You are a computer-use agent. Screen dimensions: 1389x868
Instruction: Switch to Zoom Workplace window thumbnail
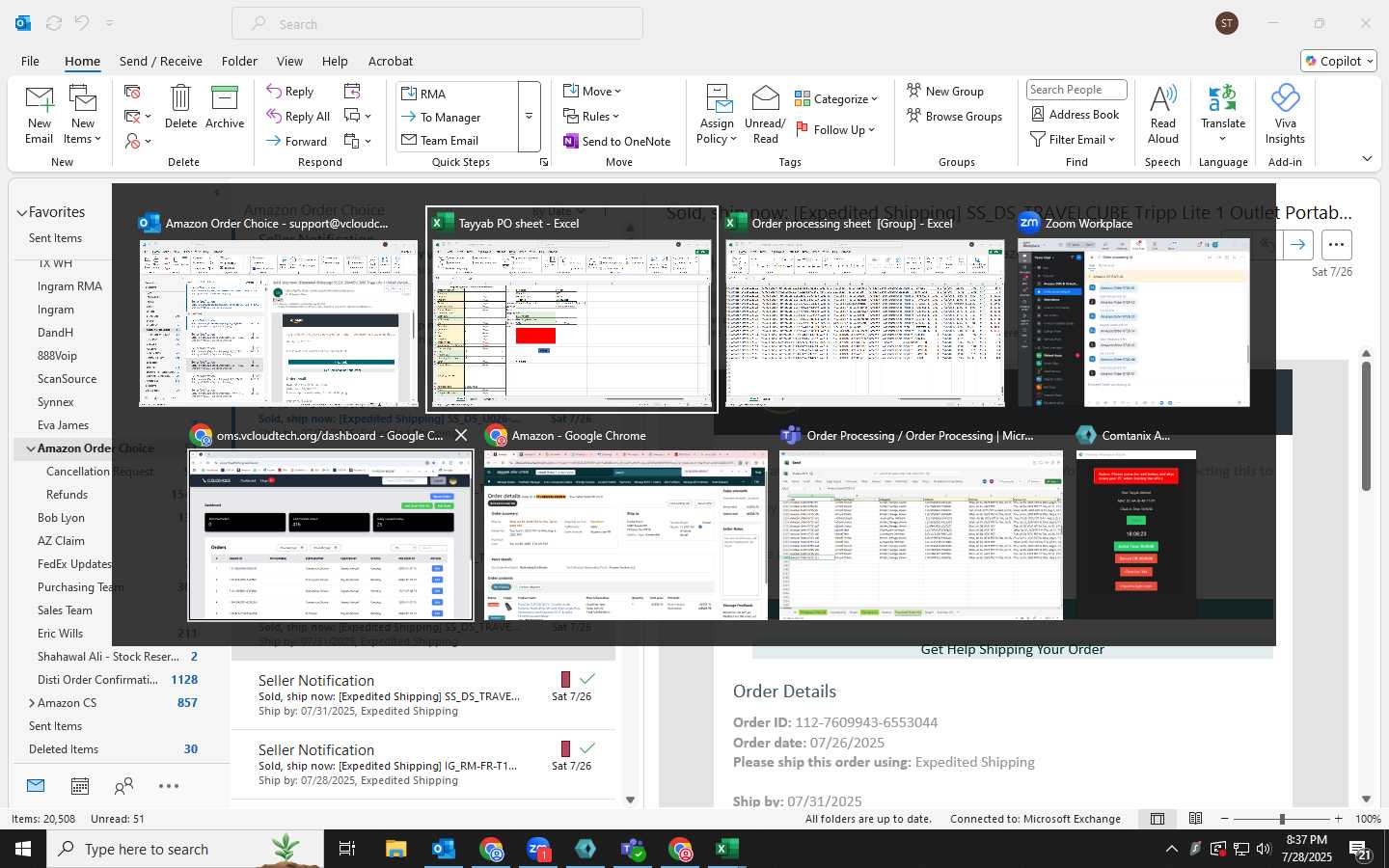[1133, 309]
